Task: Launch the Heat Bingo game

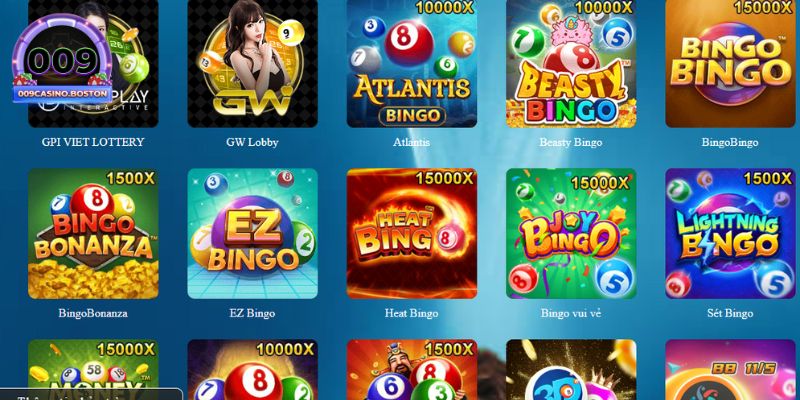Action: click(412, 234)
